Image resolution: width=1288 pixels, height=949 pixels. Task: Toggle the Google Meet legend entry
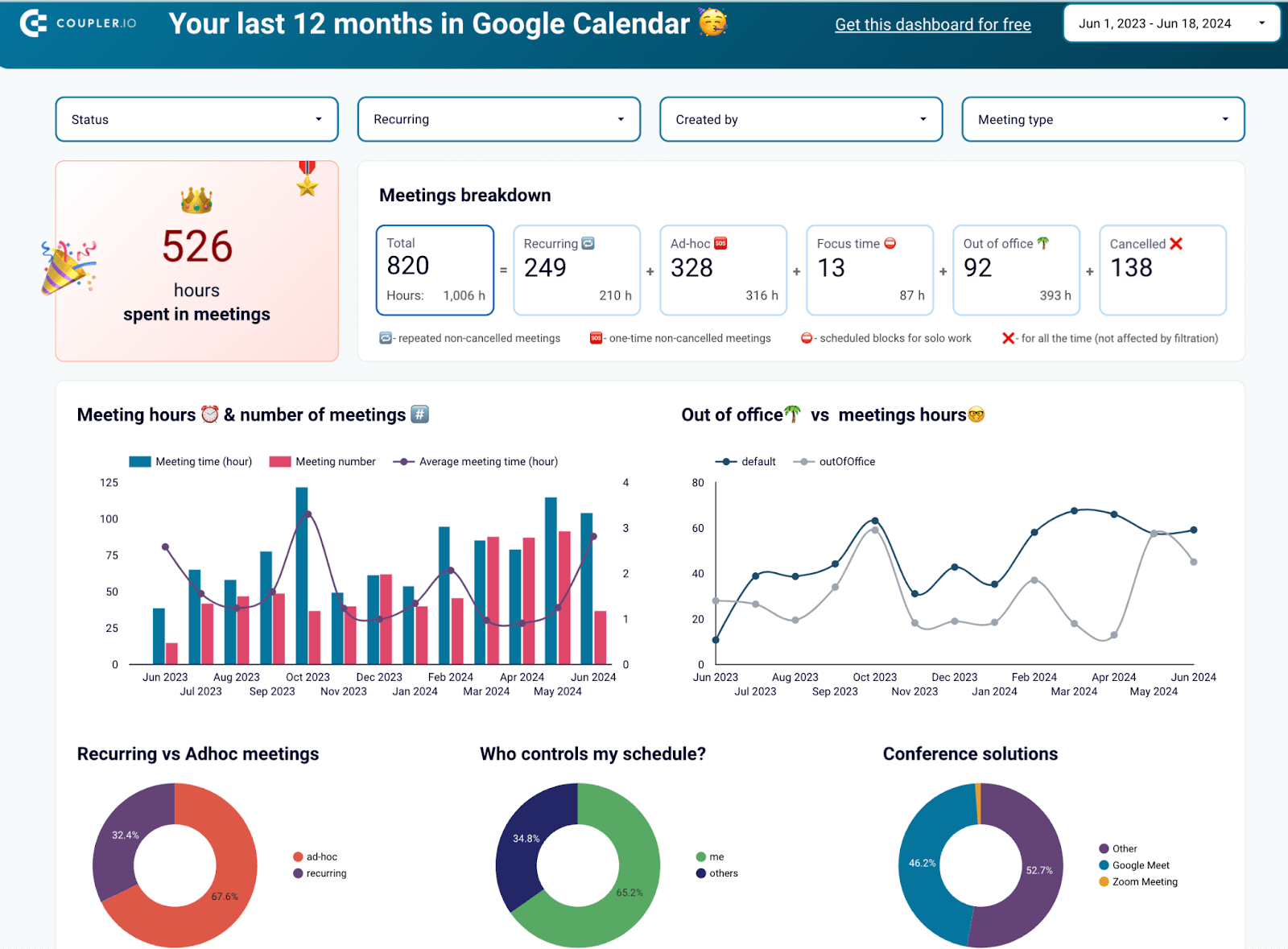click(x=1134, y=865)
